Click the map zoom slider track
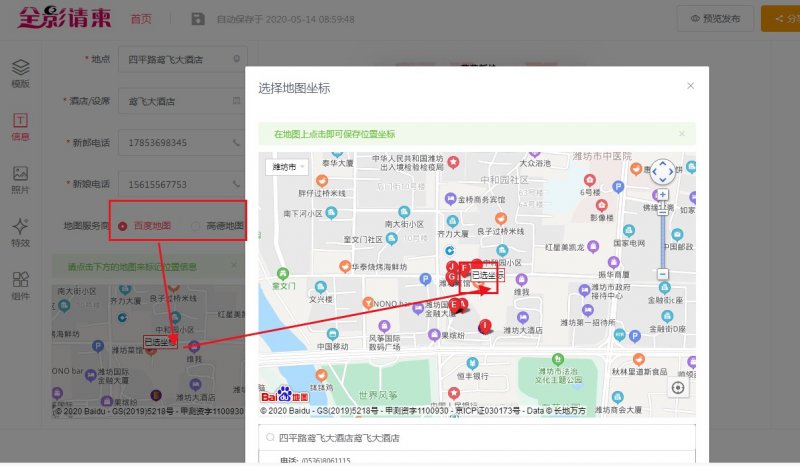Image resolution: width=800 pixels, height=466 pixels. click(x=662, y=240)
